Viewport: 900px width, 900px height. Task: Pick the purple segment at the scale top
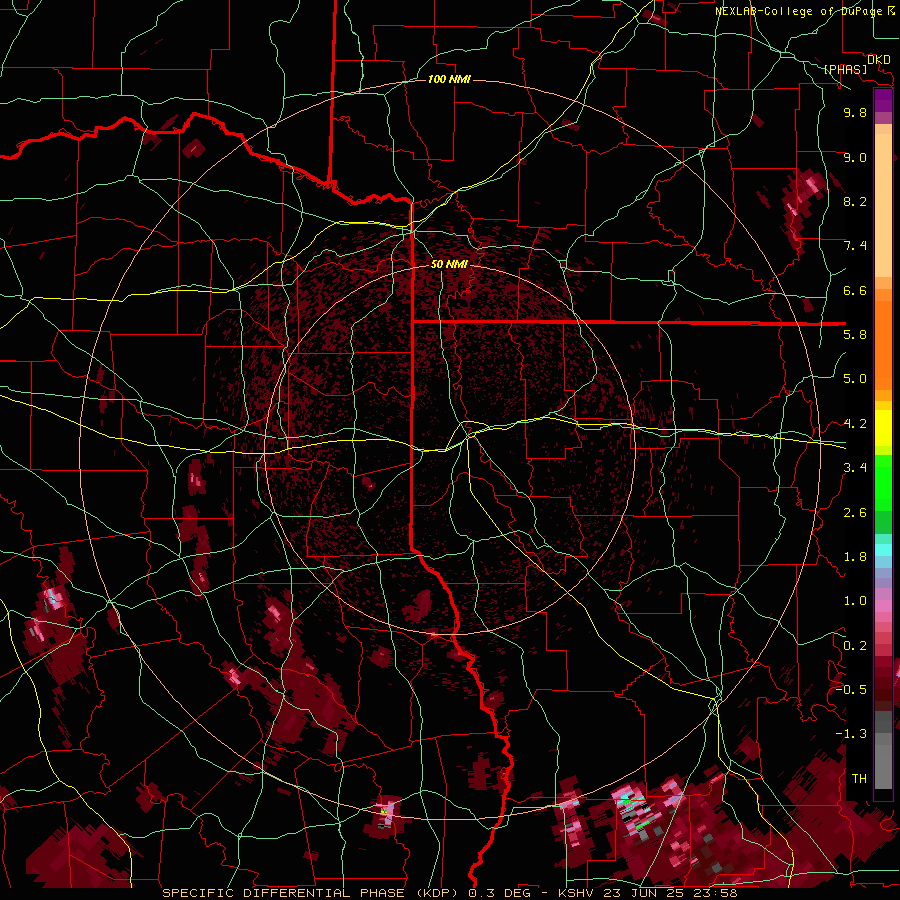tap(883, 101)
